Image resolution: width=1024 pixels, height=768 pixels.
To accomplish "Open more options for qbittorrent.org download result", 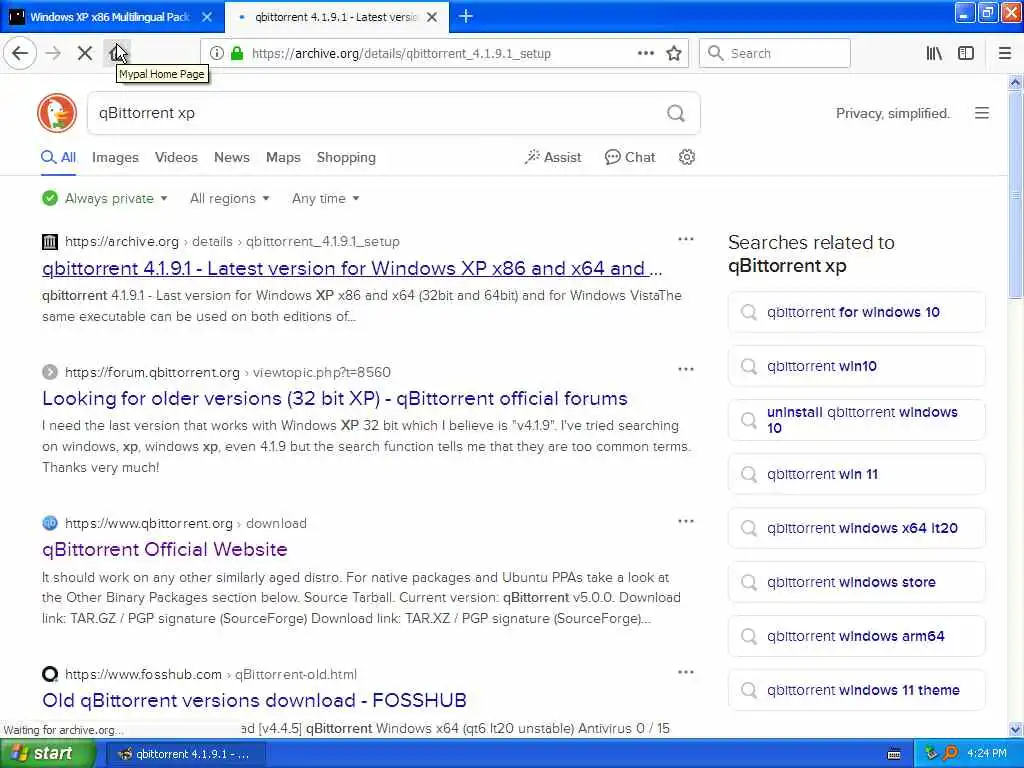I will coord(686,520).
